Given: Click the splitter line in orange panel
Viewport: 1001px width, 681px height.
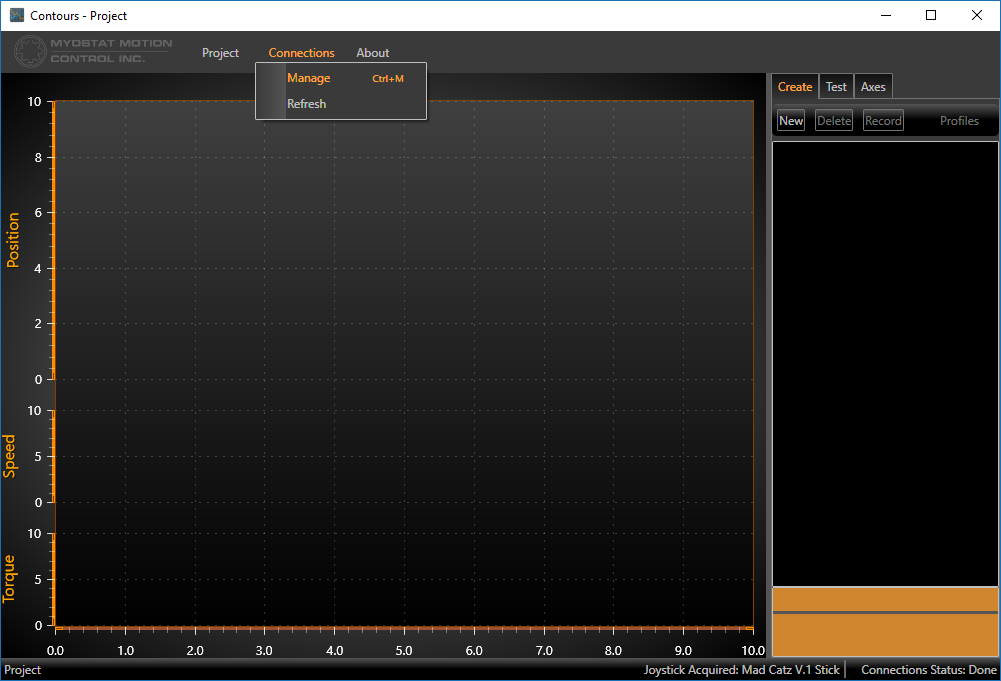Looking at the screenshot, I should tap(885, 612).
